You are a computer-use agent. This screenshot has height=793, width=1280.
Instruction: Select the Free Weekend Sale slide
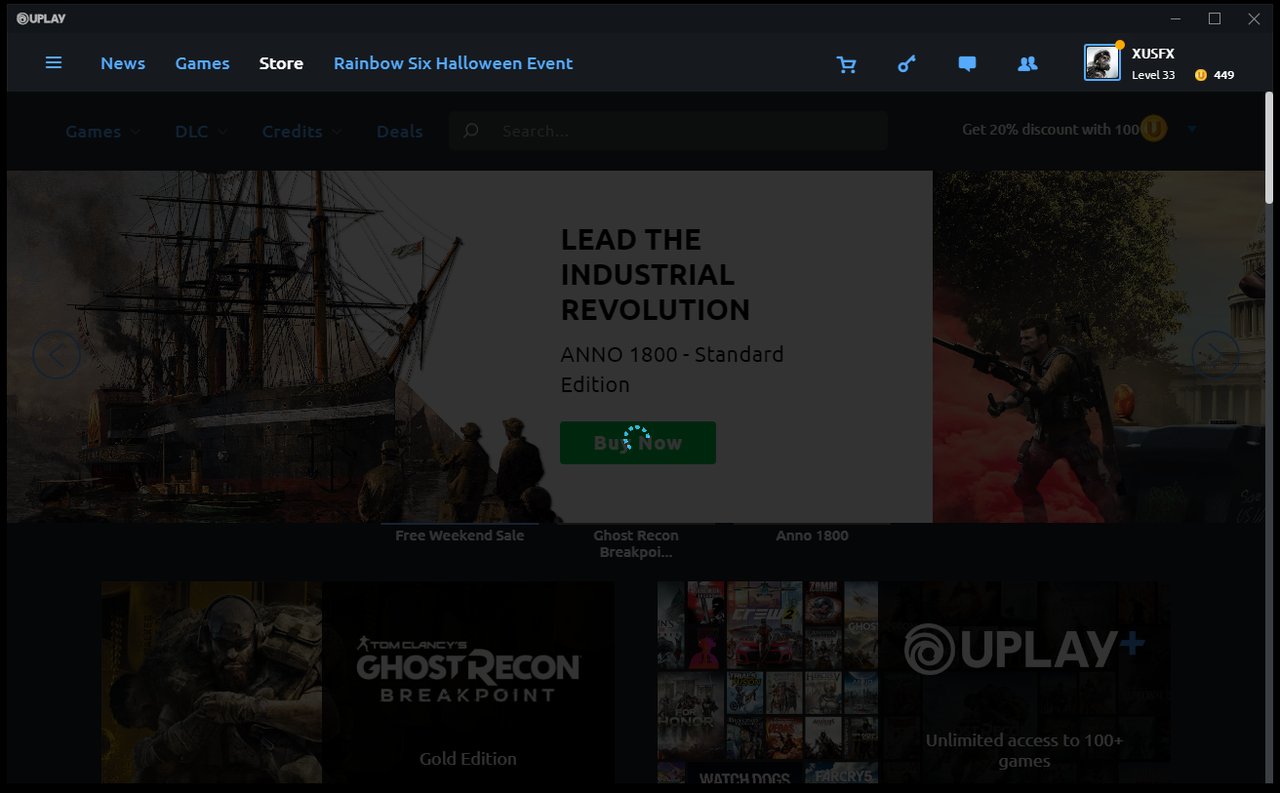pos(460,535)
